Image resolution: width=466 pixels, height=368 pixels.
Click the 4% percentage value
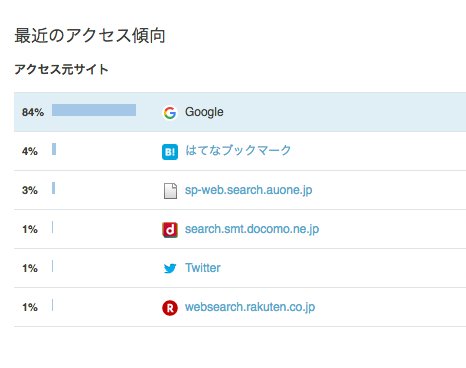pyautogui.click(x=30, y=151)
